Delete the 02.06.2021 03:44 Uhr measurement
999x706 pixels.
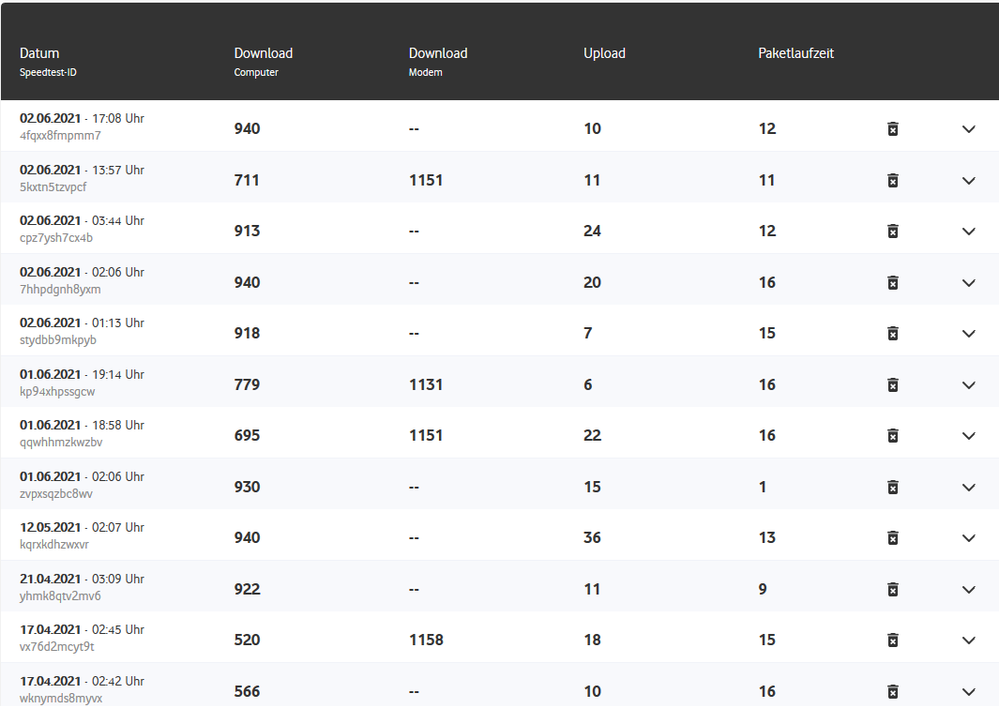coord(892,231)
